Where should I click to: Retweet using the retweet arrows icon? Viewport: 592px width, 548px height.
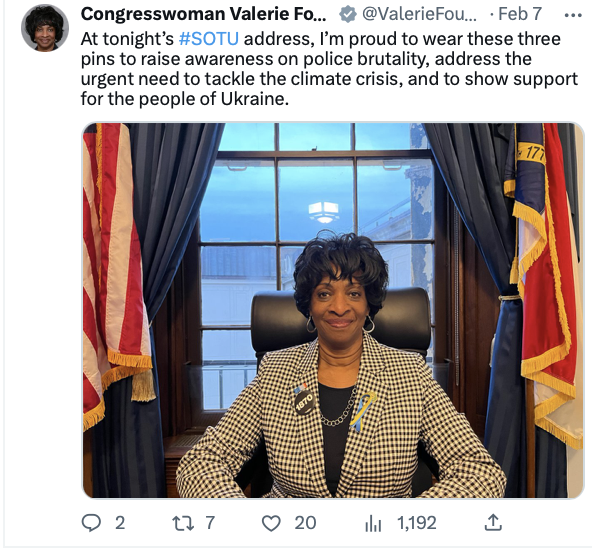point(183,523)
